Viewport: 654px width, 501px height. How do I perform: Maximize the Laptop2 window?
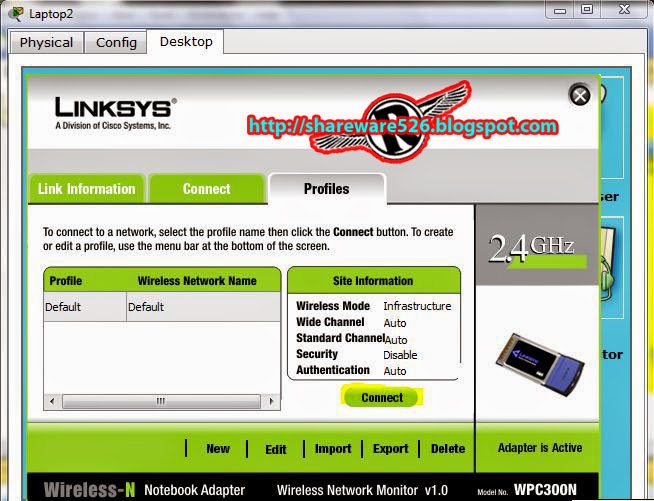(x=587, y=10)
